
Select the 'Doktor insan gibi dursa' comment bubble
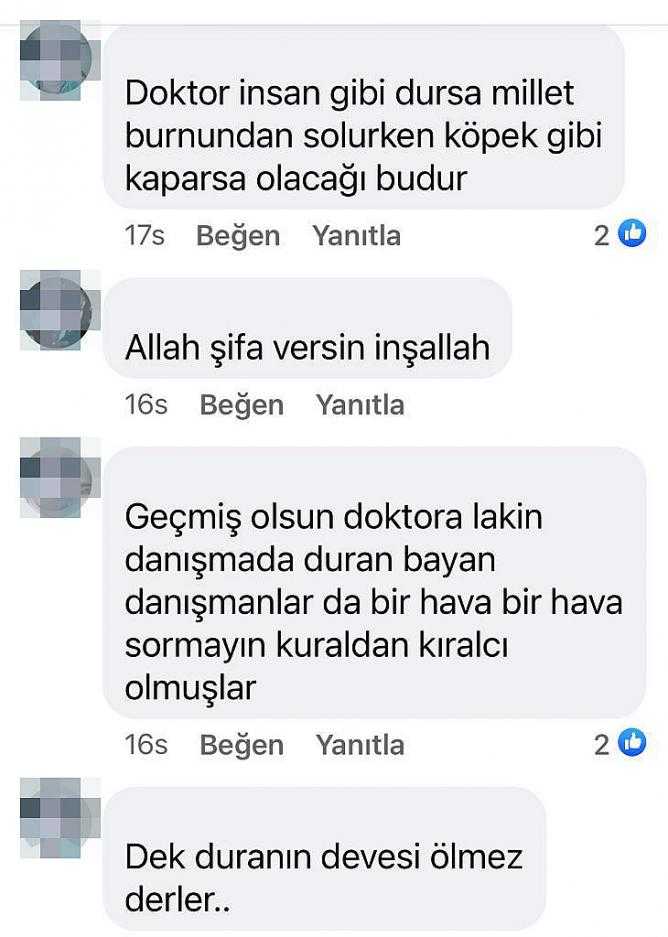tap(364, 118)
